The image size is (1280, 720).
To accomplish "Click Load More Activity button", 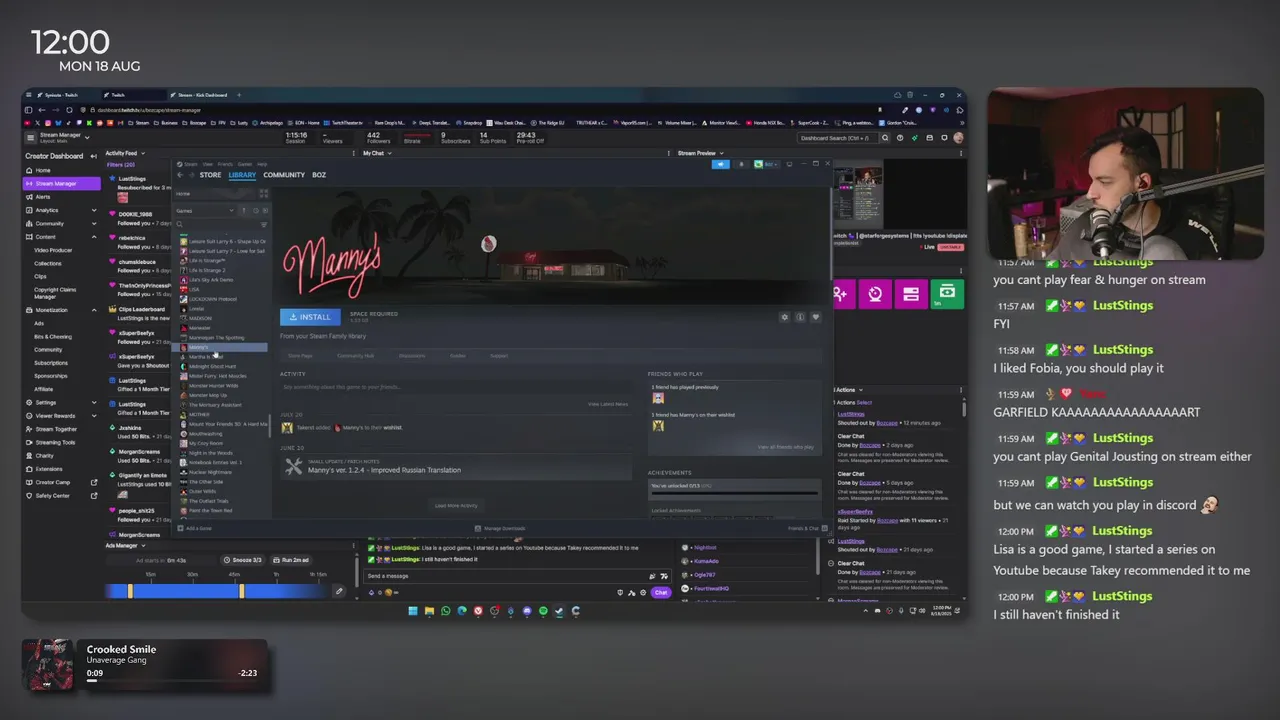I will click(x=456, y=506).
